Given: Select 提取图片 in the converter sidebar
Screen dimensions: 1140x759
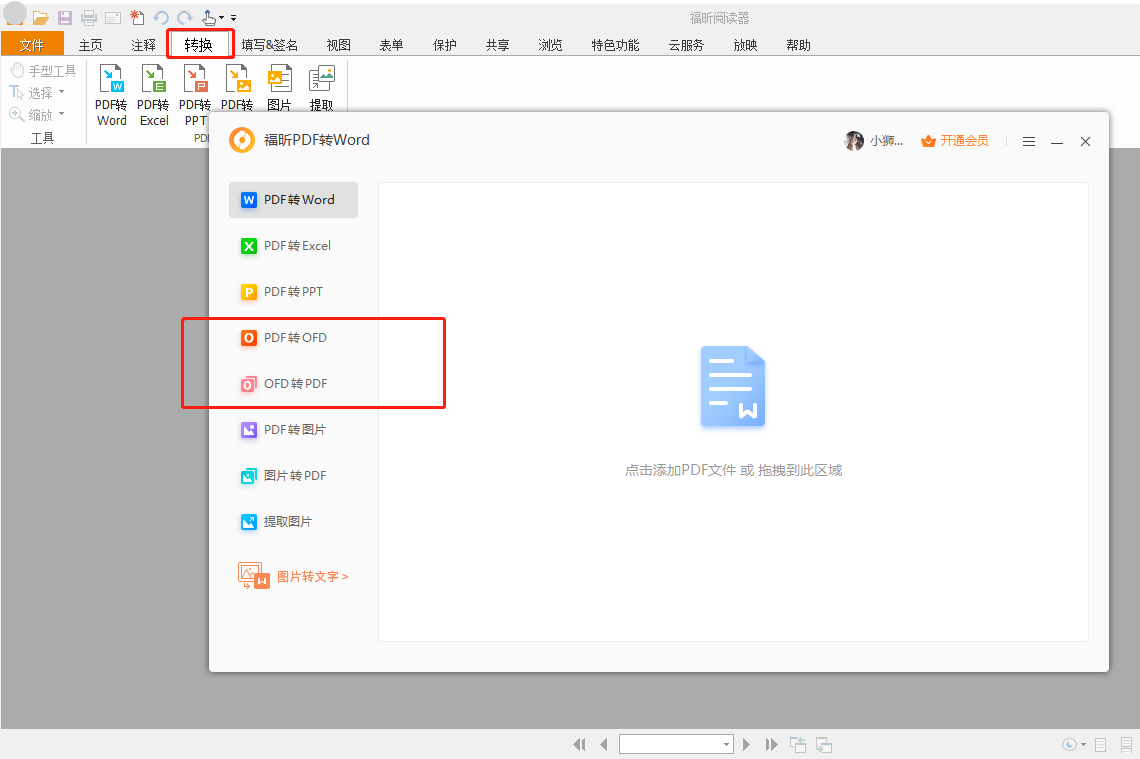Looking at the screenshot, I should 293,521.
